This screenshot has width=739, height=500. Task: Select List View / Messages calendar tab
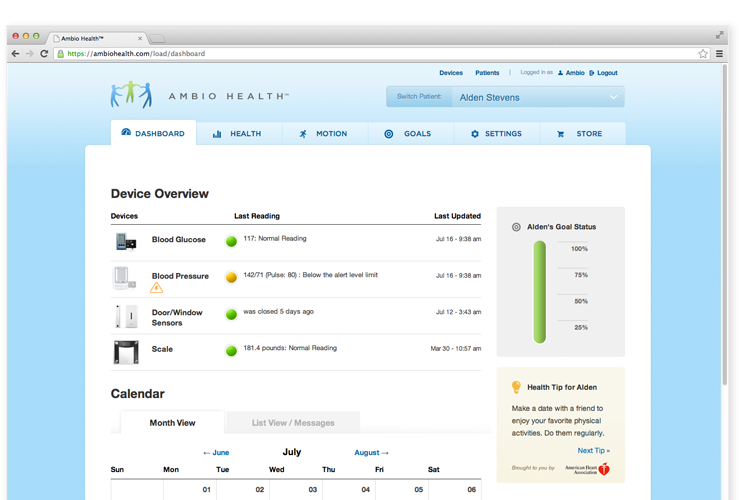(x=293, y=423)
